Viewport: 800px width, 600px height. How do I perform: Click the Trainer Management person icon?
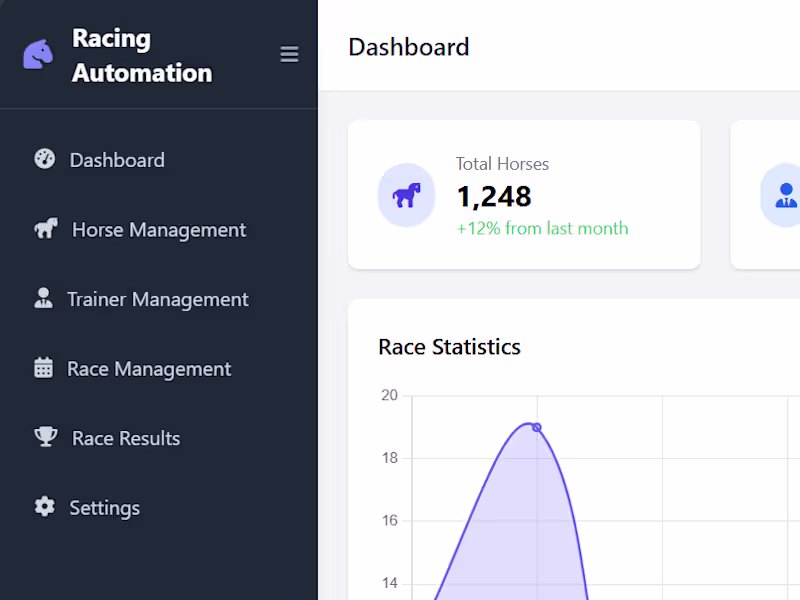43,298
